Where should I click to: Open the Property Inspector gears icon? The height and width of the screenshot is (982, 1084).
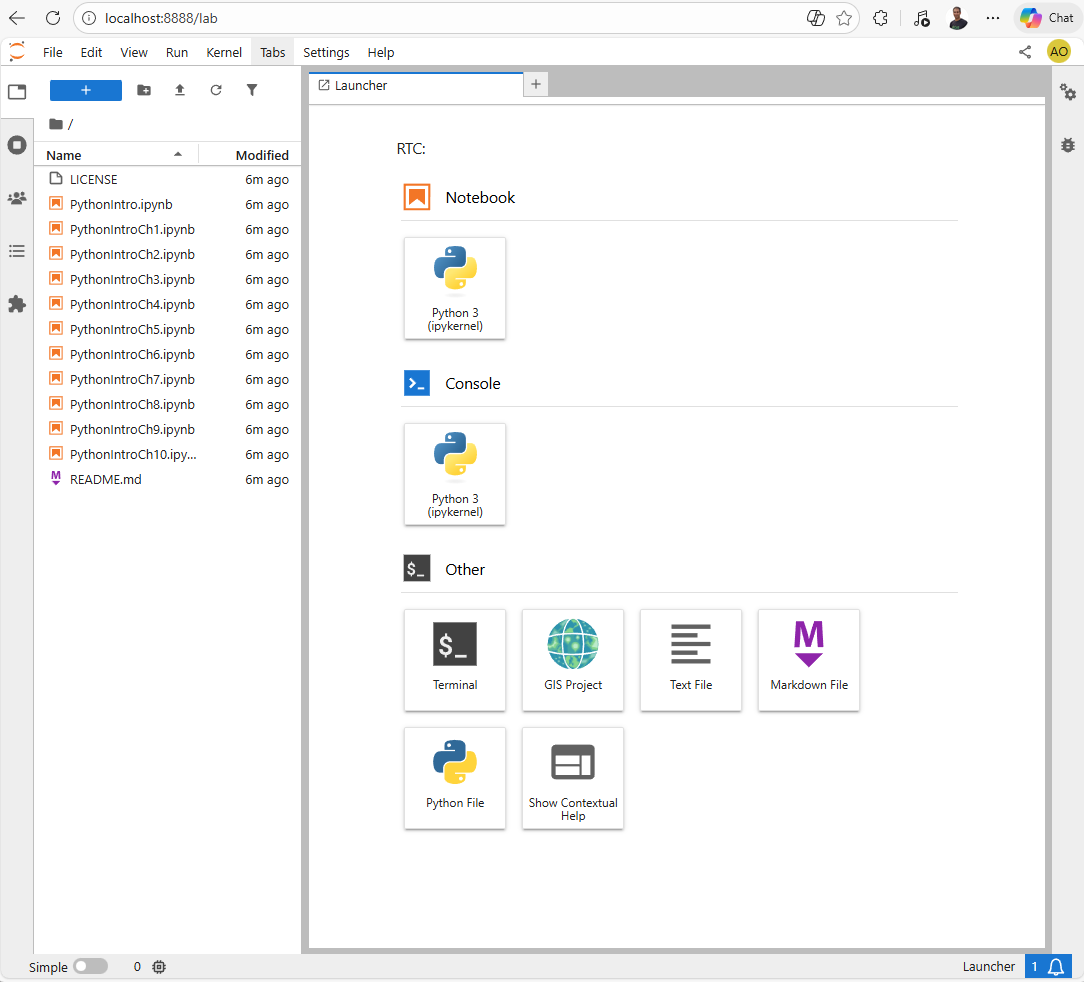[1068, 93]
